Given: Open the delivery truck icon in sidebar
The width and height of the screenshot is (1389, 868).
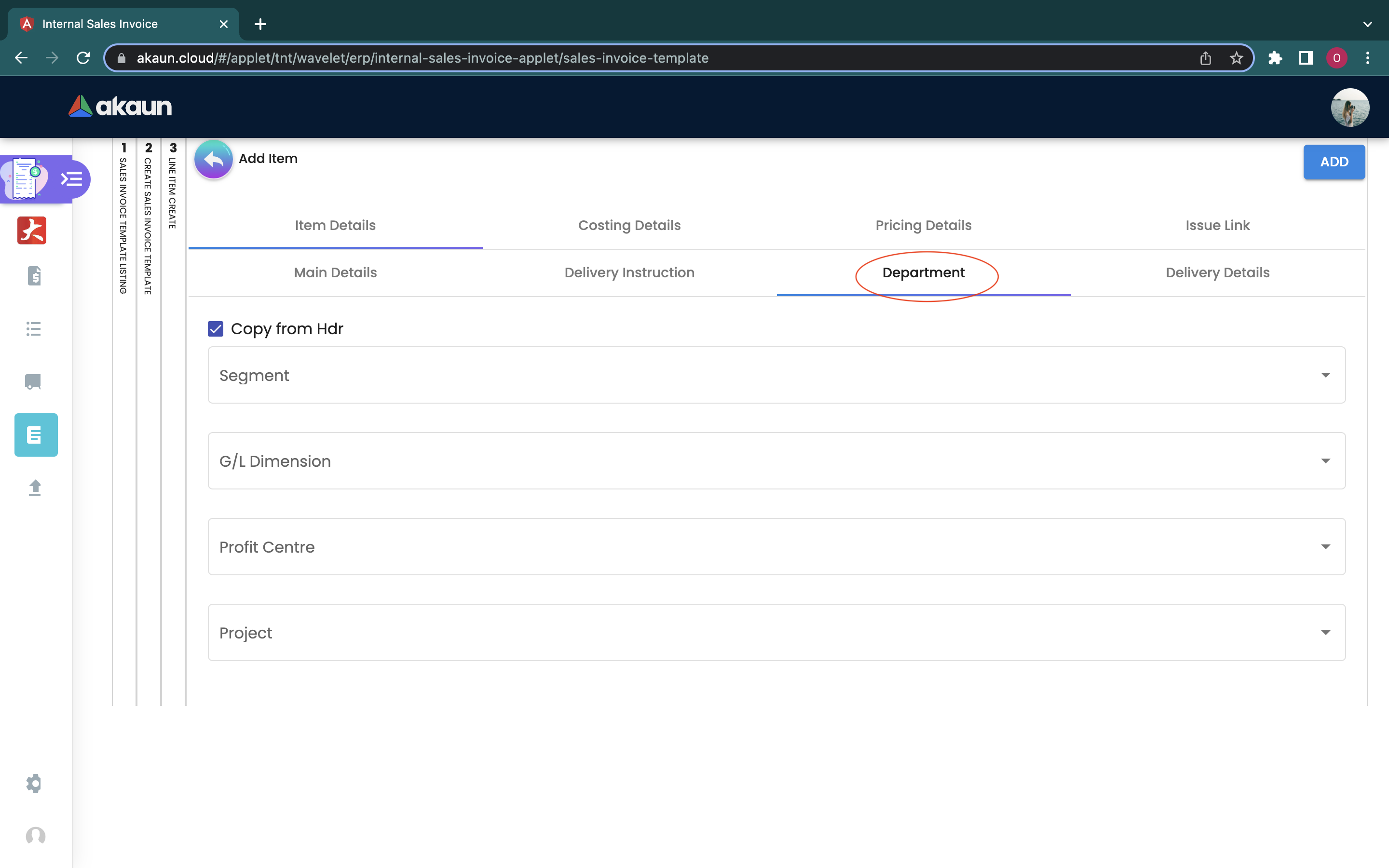Looking at the screenshot, I should (33, 382).
